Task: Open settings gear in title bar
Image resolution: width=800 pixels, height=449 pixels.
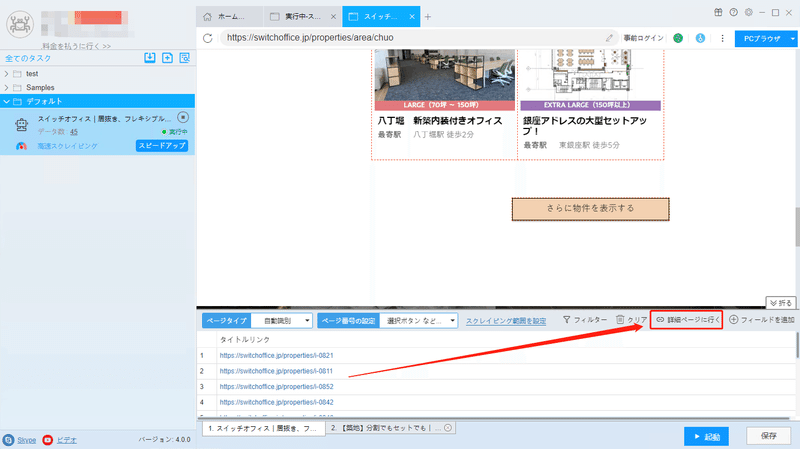Action: coord(748,12)
